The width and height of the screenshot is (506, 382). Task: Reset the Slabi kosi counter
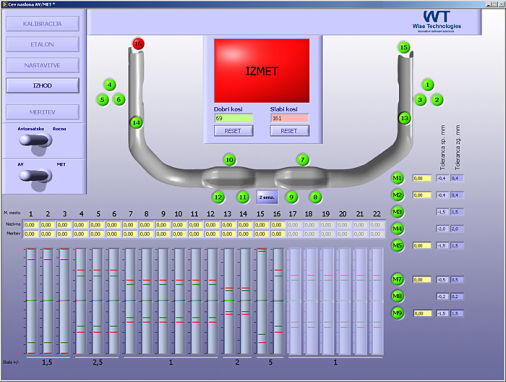[289, 131]
